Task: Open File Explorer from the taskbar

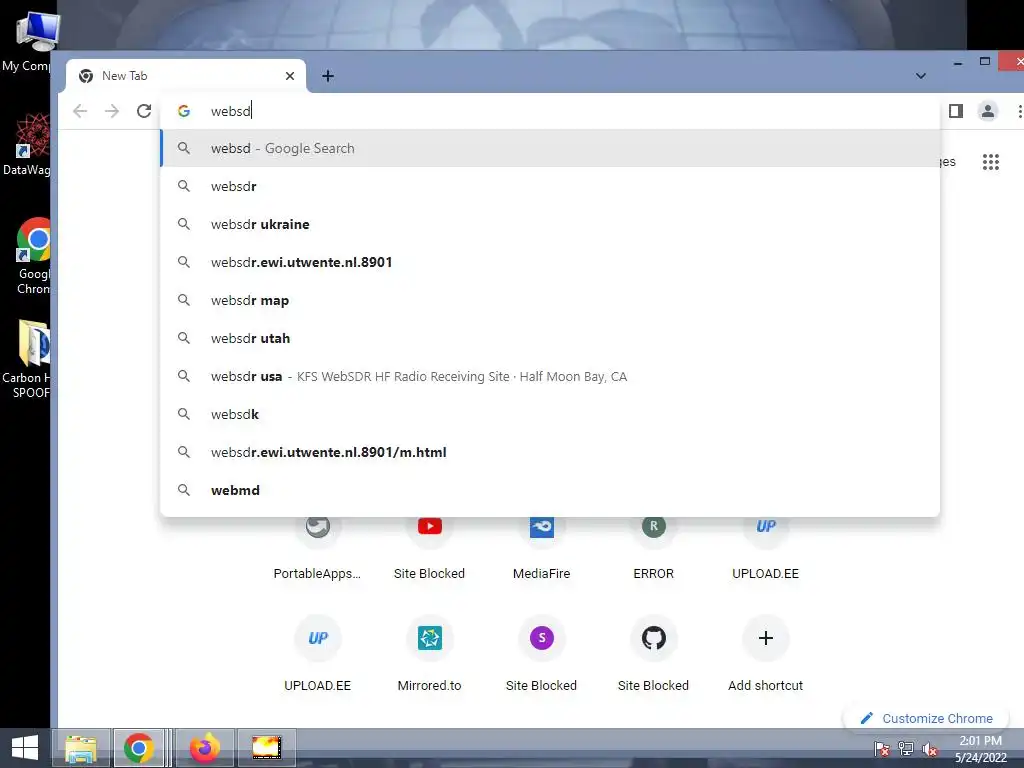Action: (x=80, y=748)
